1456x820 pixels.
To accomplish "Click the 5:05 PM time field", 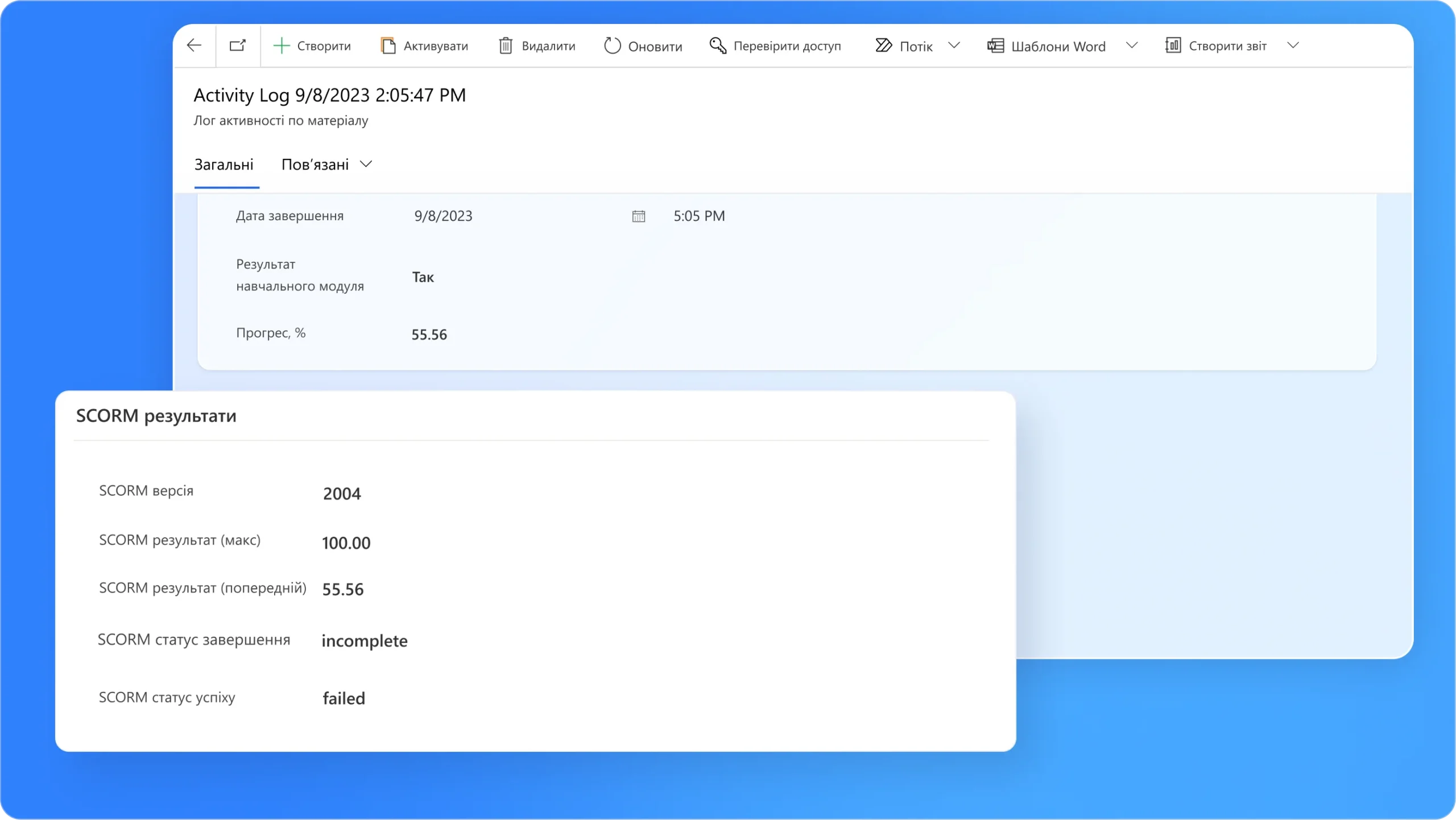I will [699, 216].
